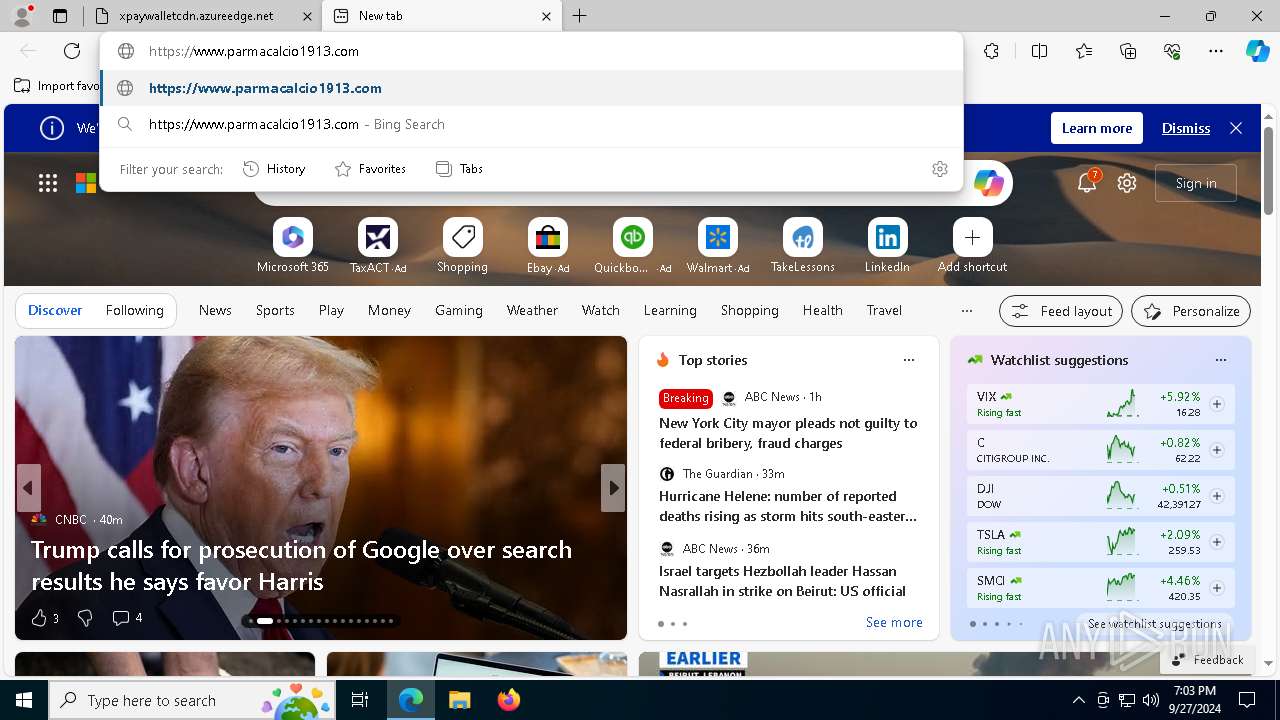Go to previous carousel slide arrow

(x=28, y=488)
